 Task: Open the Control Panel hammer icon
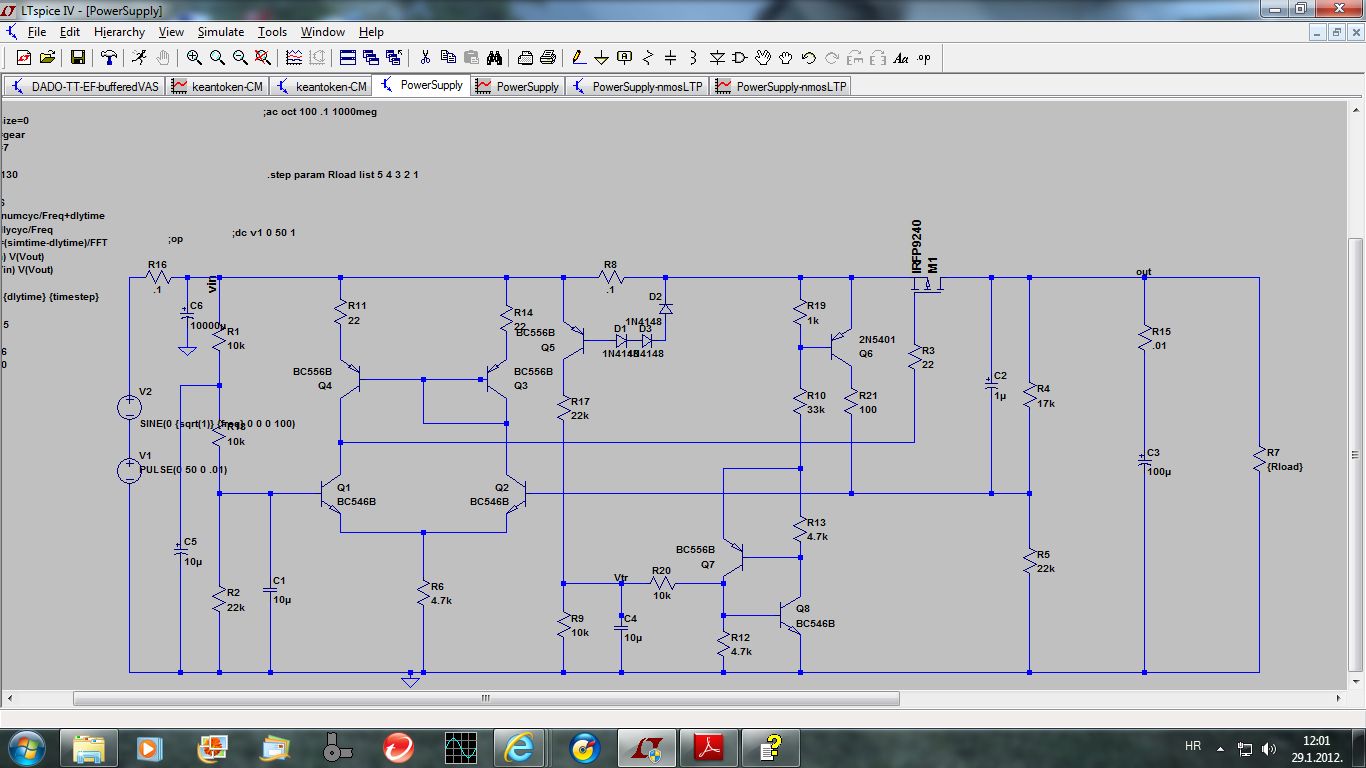[109, 58]
